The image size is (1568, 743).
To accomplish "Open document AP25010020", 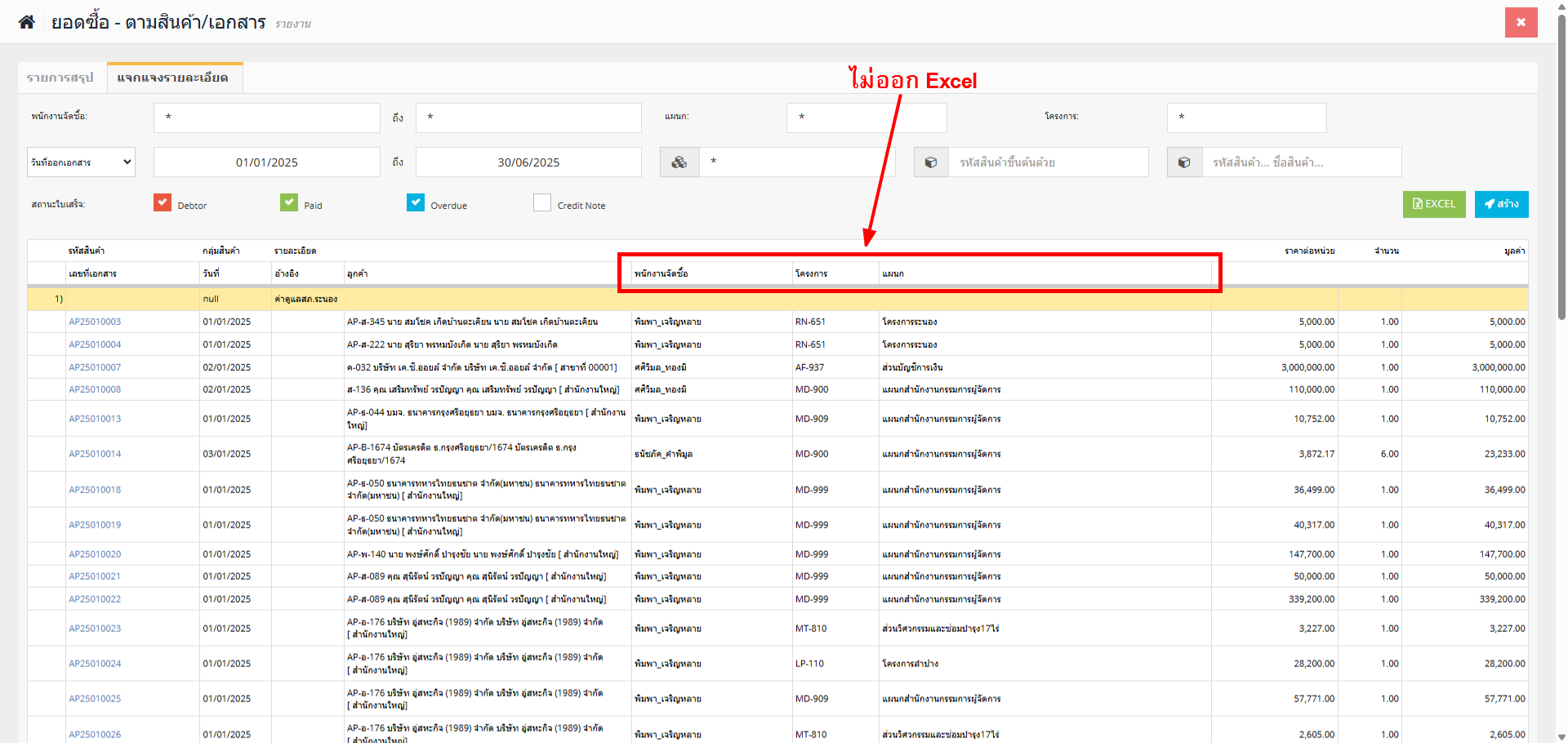I will [x=95, y=554].
